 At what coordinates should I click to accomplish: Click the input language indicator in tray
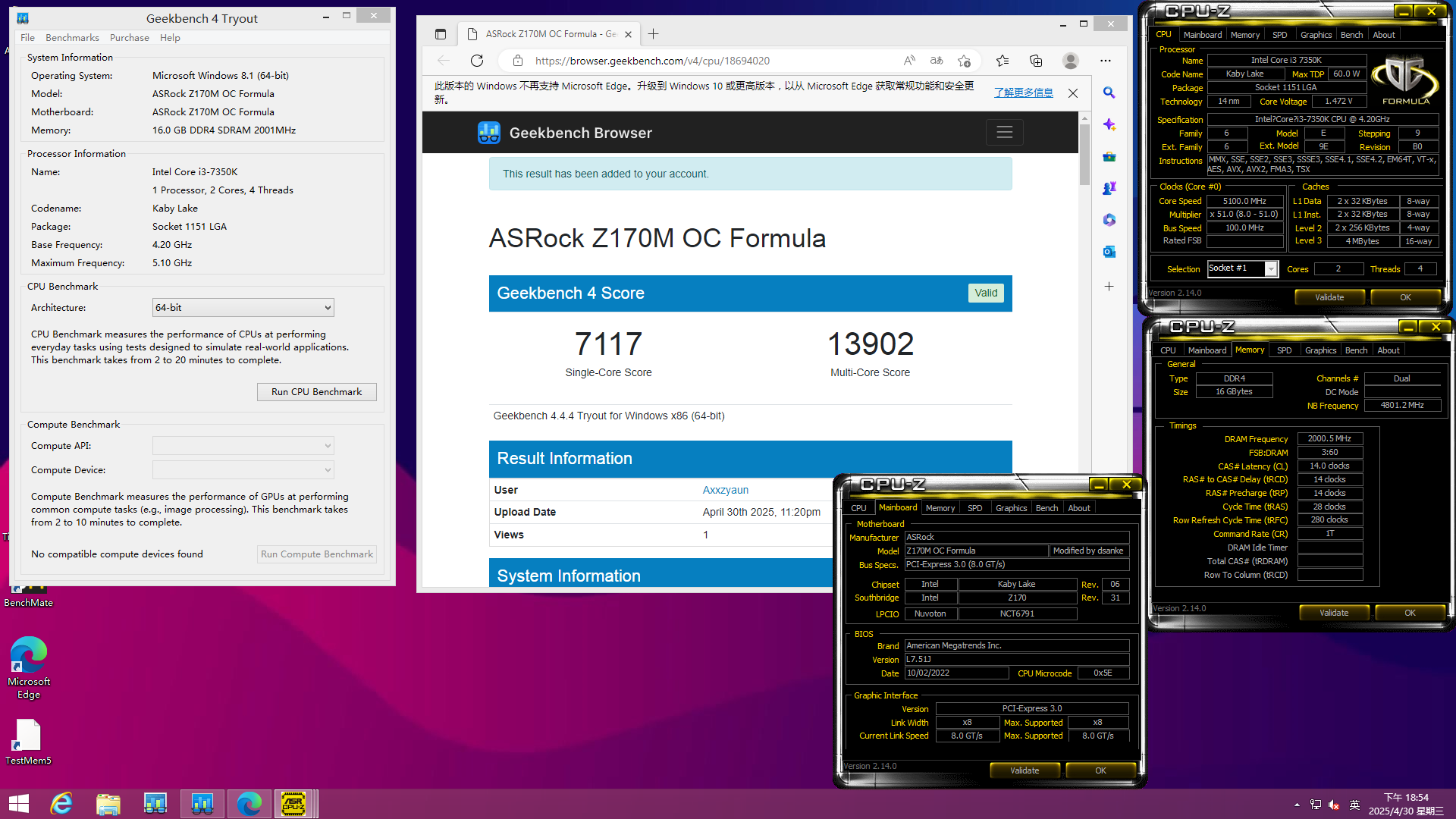coord(1354,805)
